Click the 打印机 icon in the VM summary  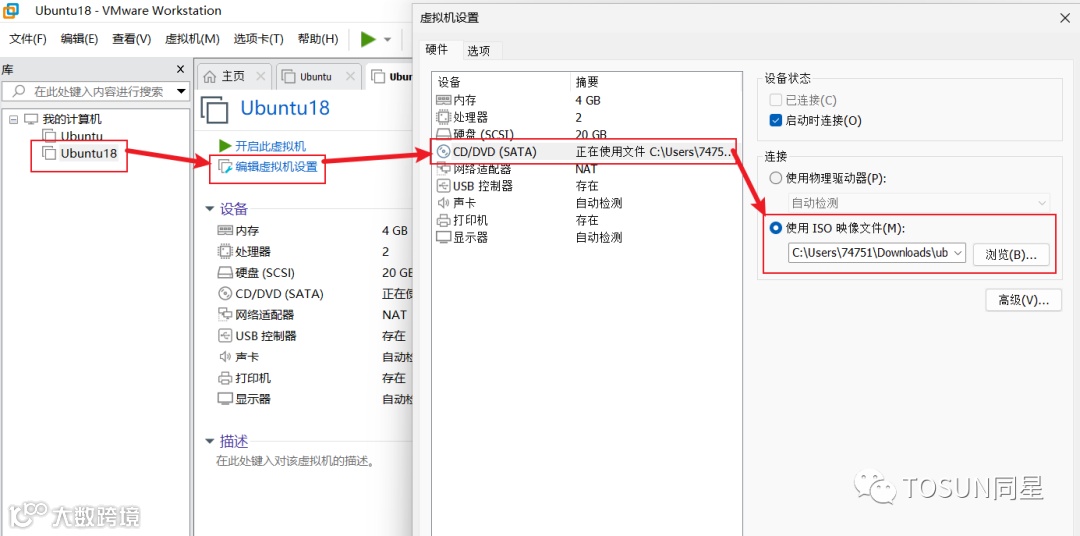(225, 378)
